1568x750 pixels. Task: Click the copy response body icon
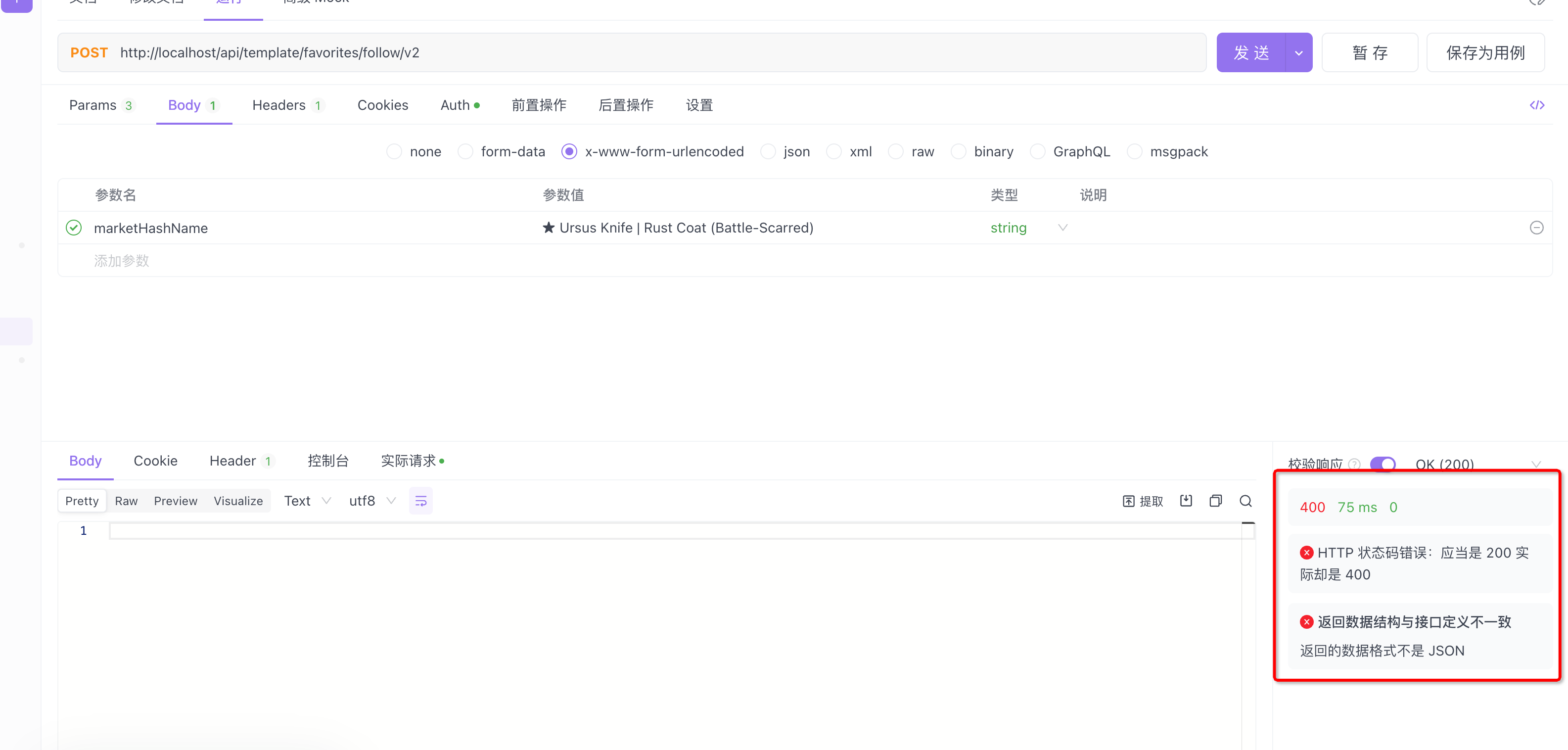pyautogui.click(x=1215, y=500)
